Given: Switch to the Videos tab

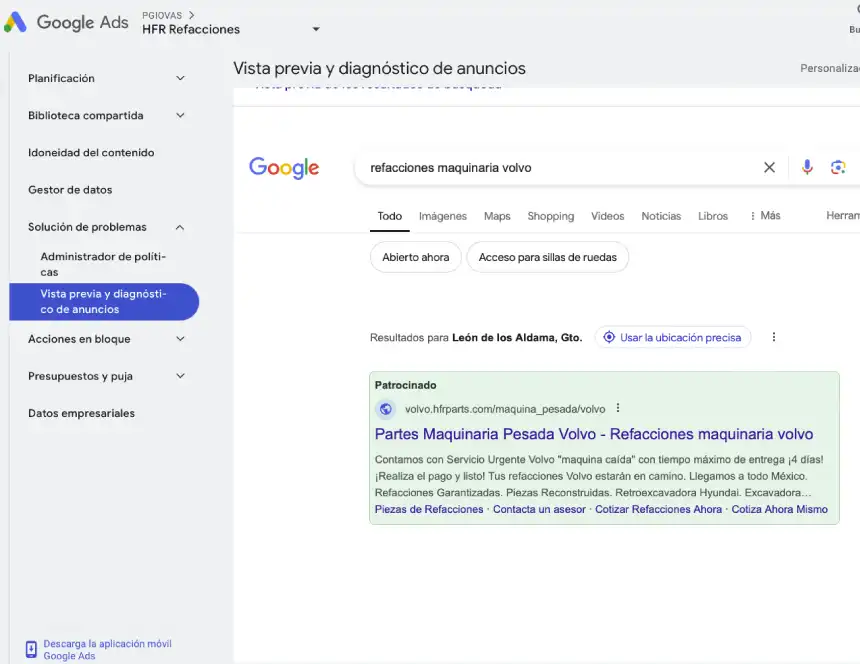Looking at the screenshot, I should (607, 216).
